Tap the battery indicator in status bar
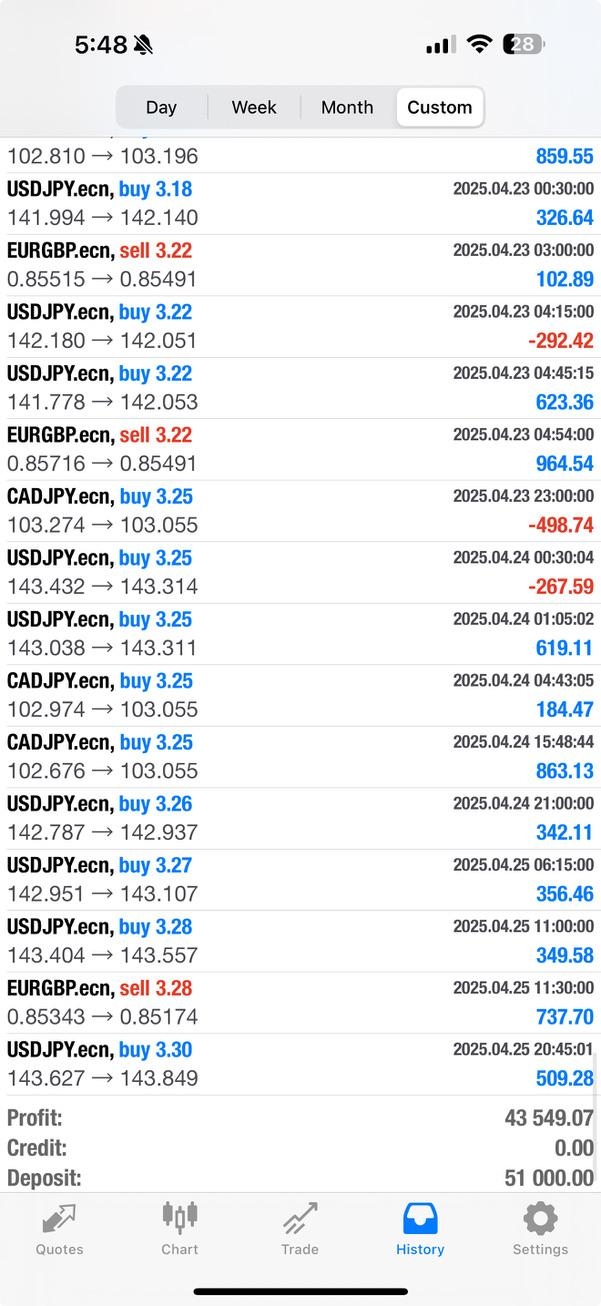The height and width of the screenshot is (1306, 601). click(523, 44)
